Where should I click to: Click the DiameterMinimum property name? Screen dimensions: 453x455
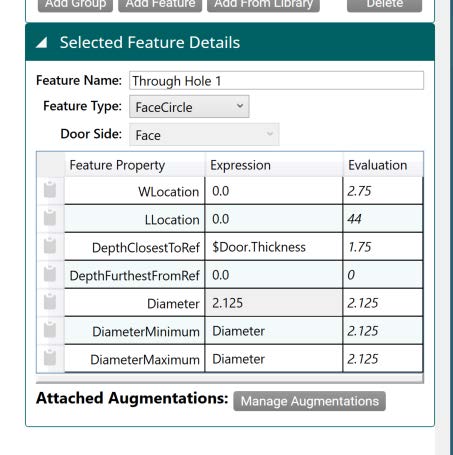pyautogui.click(x=146, y=332)
